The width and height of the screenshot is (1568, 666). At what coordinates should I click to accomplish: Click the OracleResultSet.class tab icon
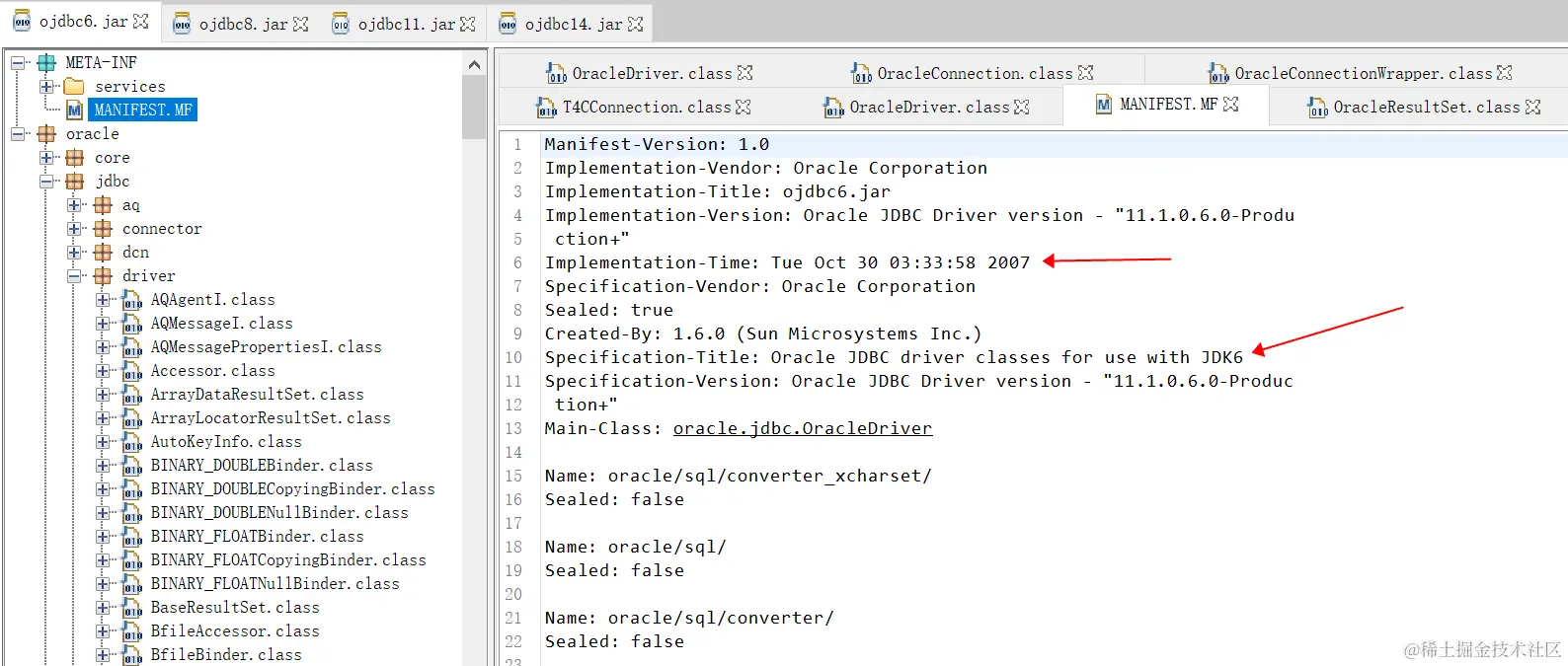(x=1317, y=107)
